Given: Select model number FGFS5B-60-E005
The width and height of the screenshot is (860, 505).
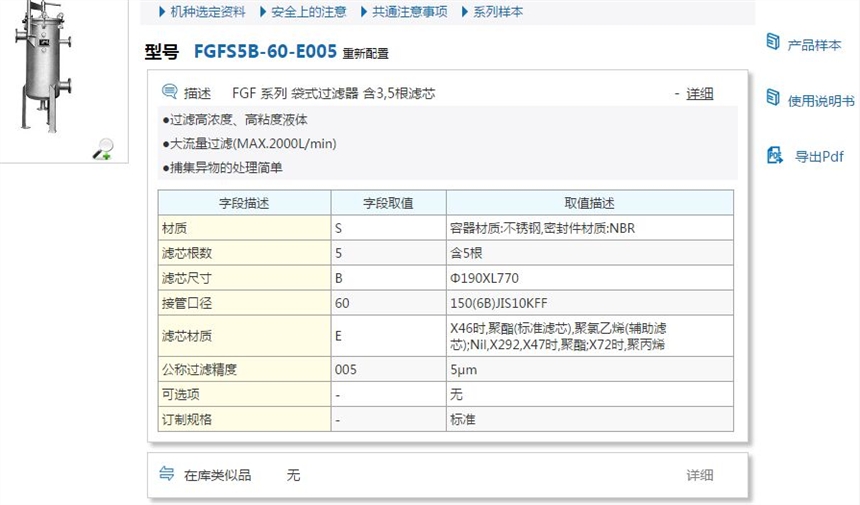Looking at the screenshot, I should click(x=265, y=52).
